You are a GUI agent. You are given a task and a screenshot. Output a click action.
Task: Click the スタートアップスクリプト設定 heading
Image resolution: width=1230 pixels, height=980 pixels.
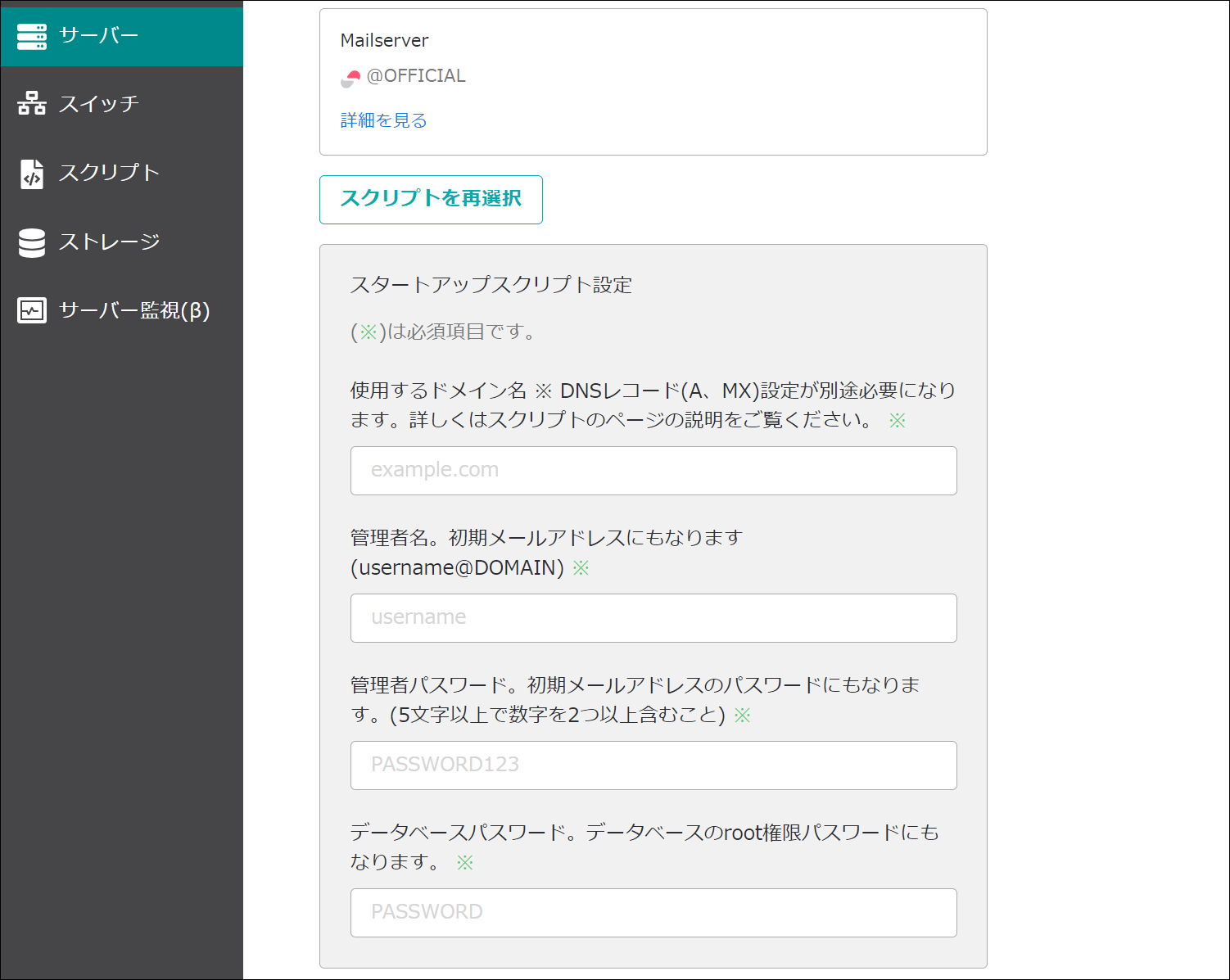(x=491, y=285)
